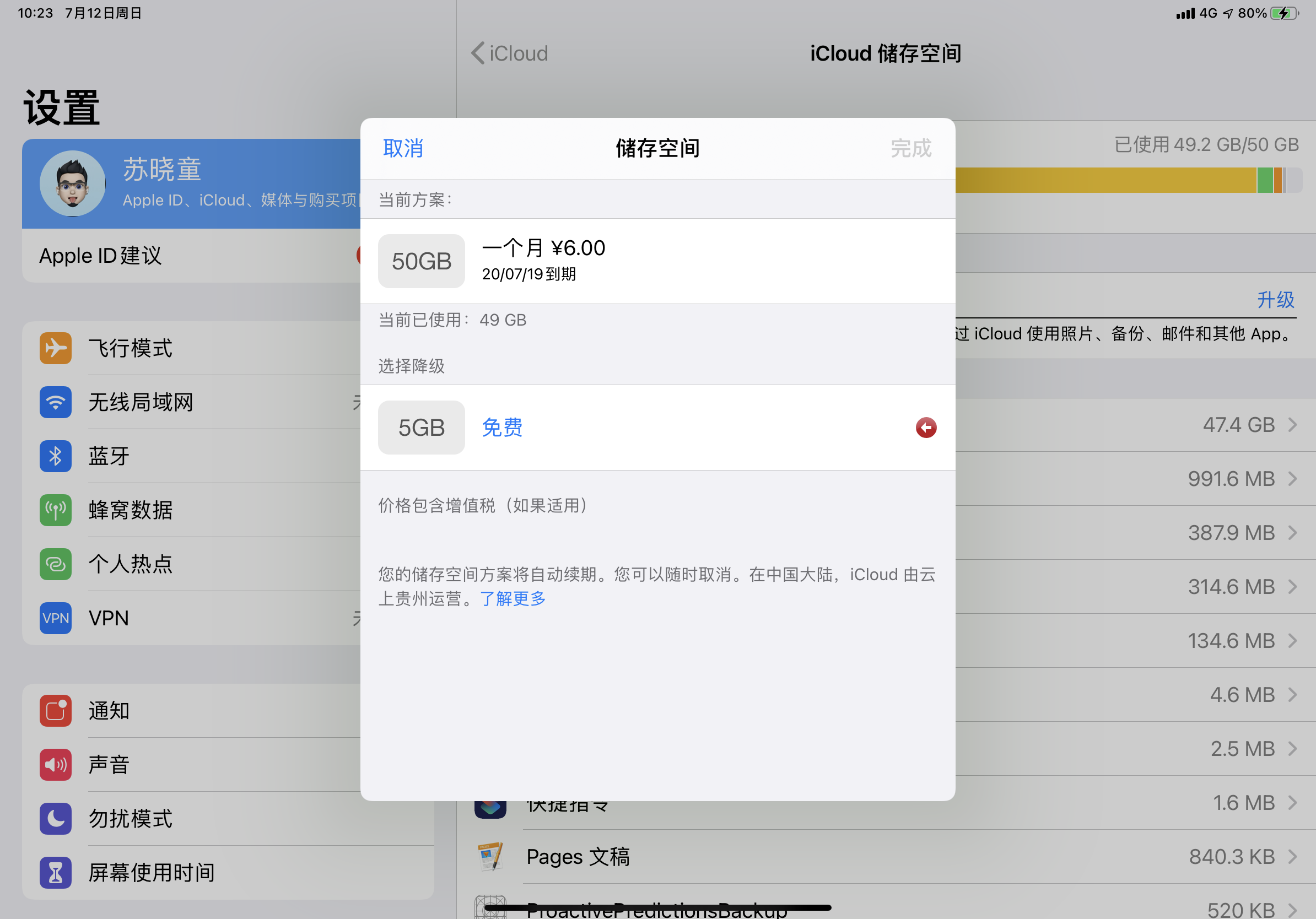The height and width of the screenshot is (919, 1316).
Task: Tap the Personal Hotspot (个人热点) icon
Action: 56,564
